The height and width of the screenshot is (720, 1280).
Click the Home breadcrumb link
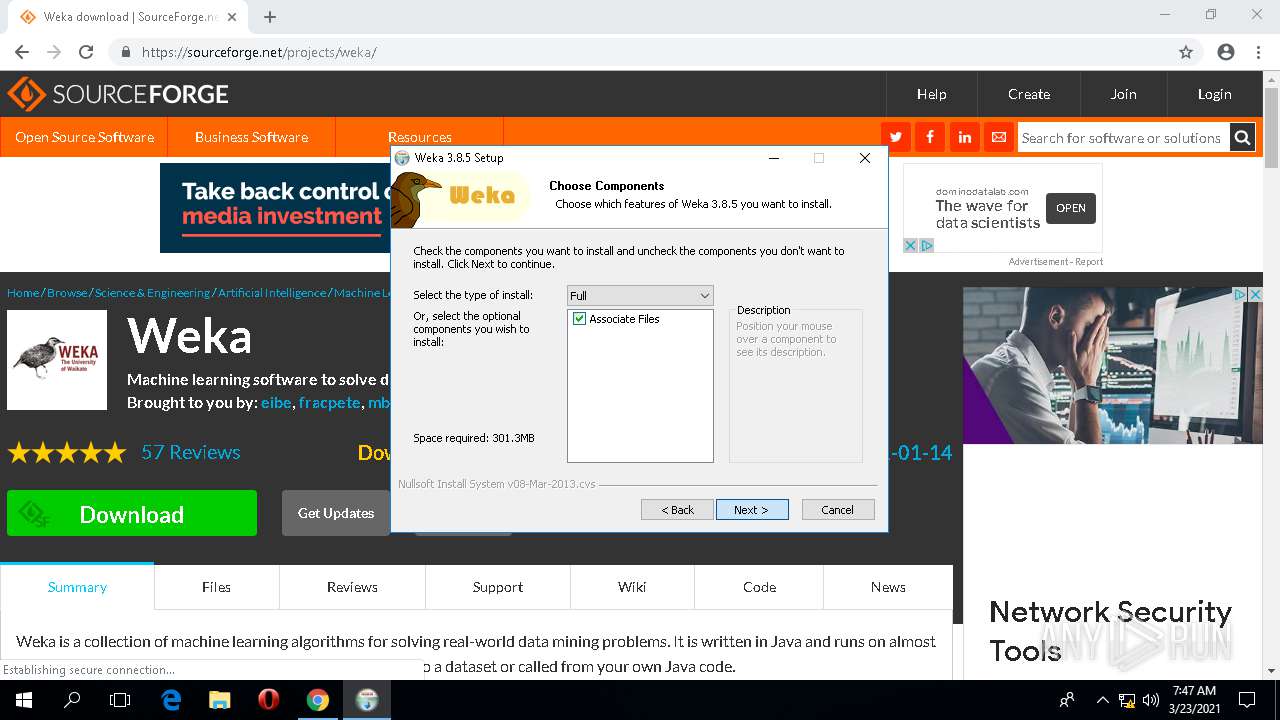coord(23,293)
